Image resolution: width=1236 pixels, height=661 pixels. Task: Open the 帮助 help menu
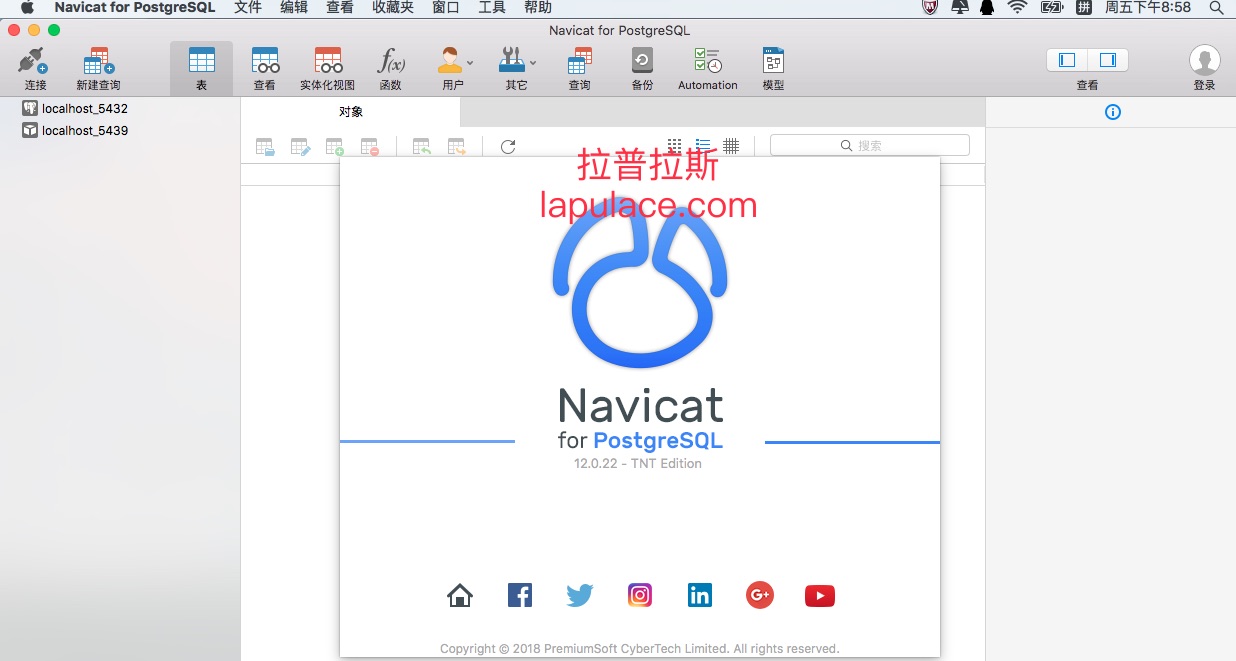538,8
